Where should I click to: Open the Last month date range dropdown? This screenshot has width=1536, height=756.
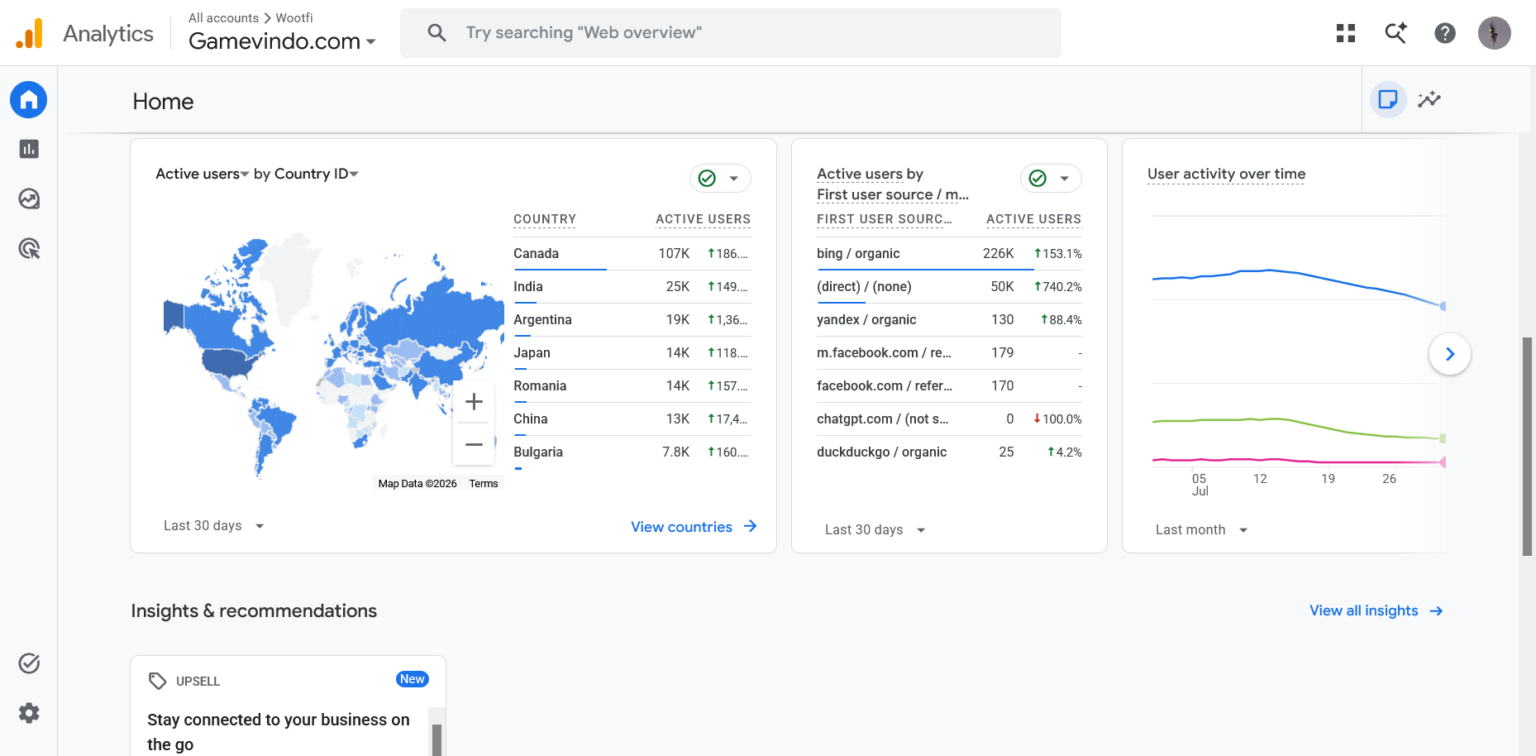[x=1202, y=530]
